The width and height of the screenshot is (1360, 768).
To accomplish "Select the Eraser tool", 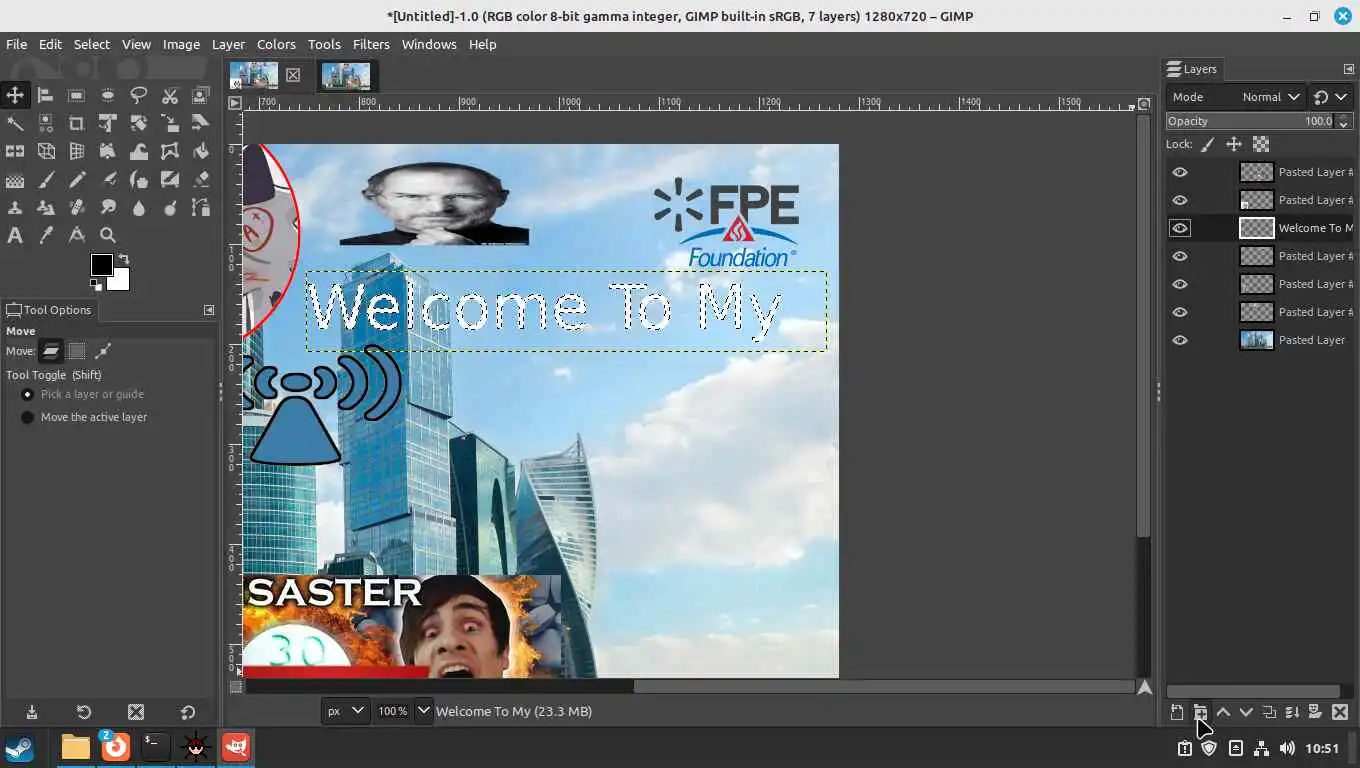I will pyautogui.click(x=200, y=179).
